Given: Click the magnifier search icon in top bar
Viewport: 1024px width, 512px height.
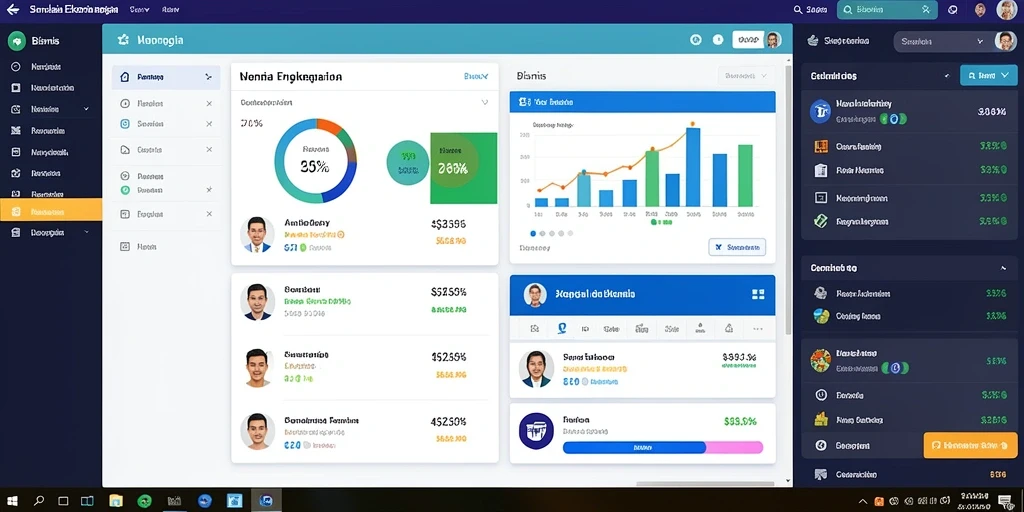Looking at the screenshot, I should (x=797, y=10).
